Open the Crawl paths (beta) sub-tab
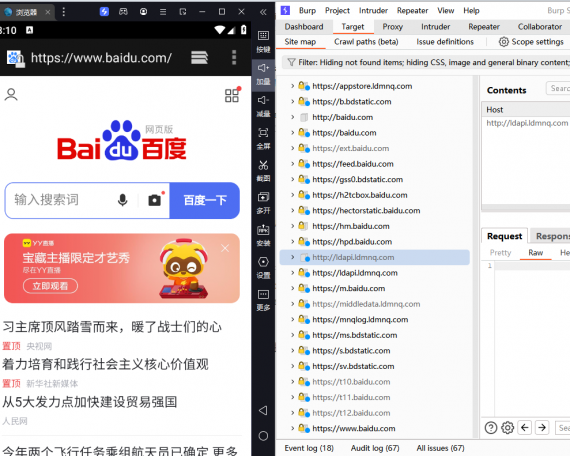 (366, 42)
